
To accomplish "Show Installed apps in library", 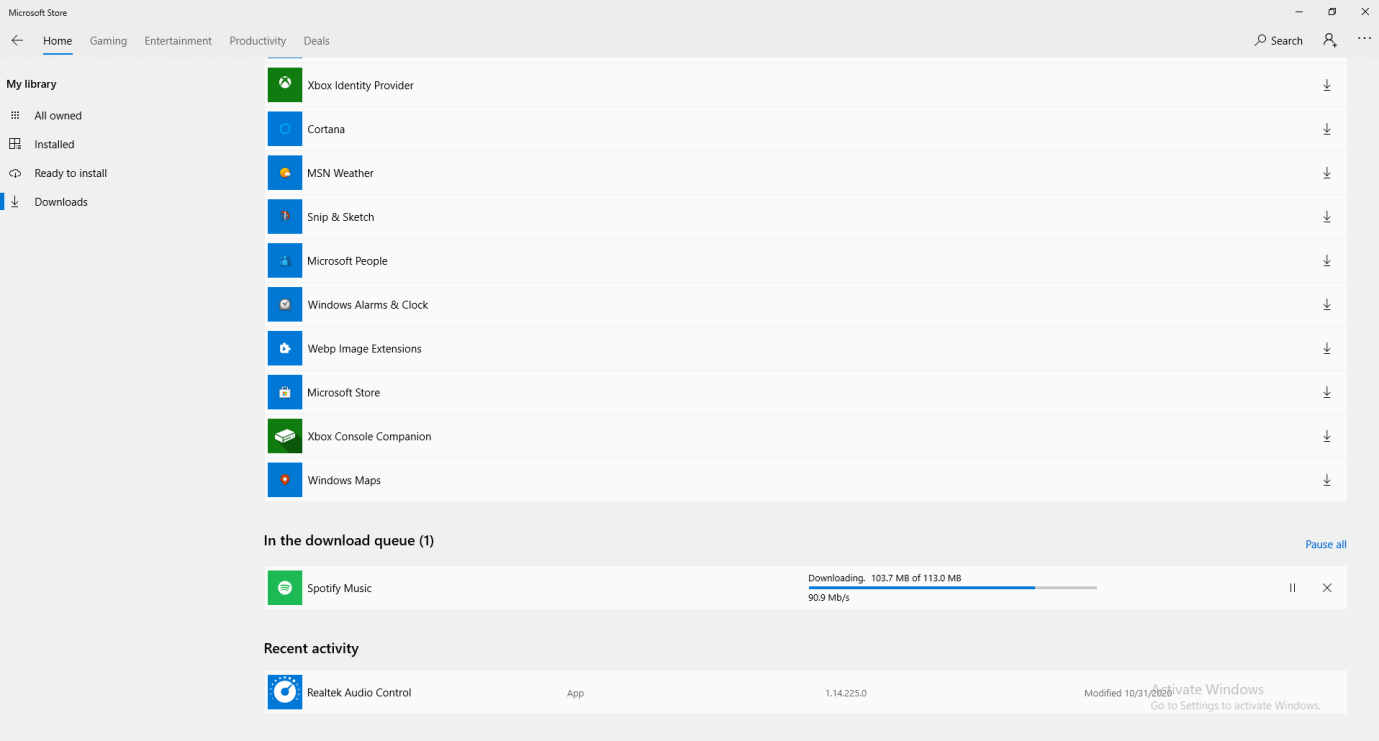I will tap(54, 144).
